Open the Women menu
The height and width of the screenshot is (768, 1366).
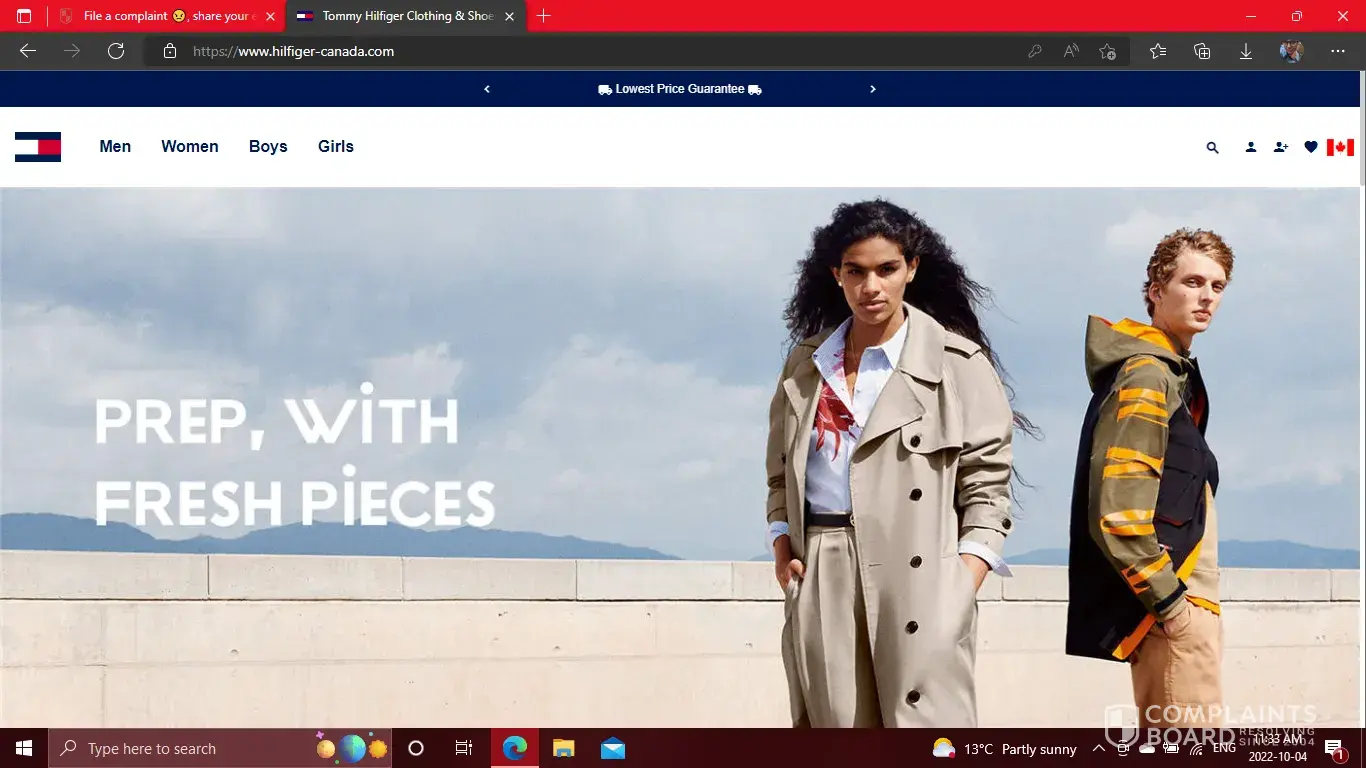coord(190,147)
